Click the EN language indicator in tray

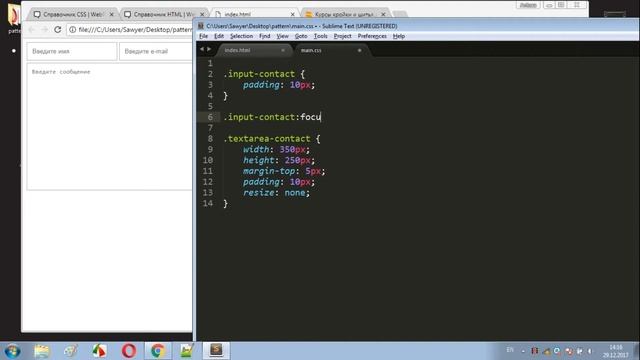[x=510, y=350]
